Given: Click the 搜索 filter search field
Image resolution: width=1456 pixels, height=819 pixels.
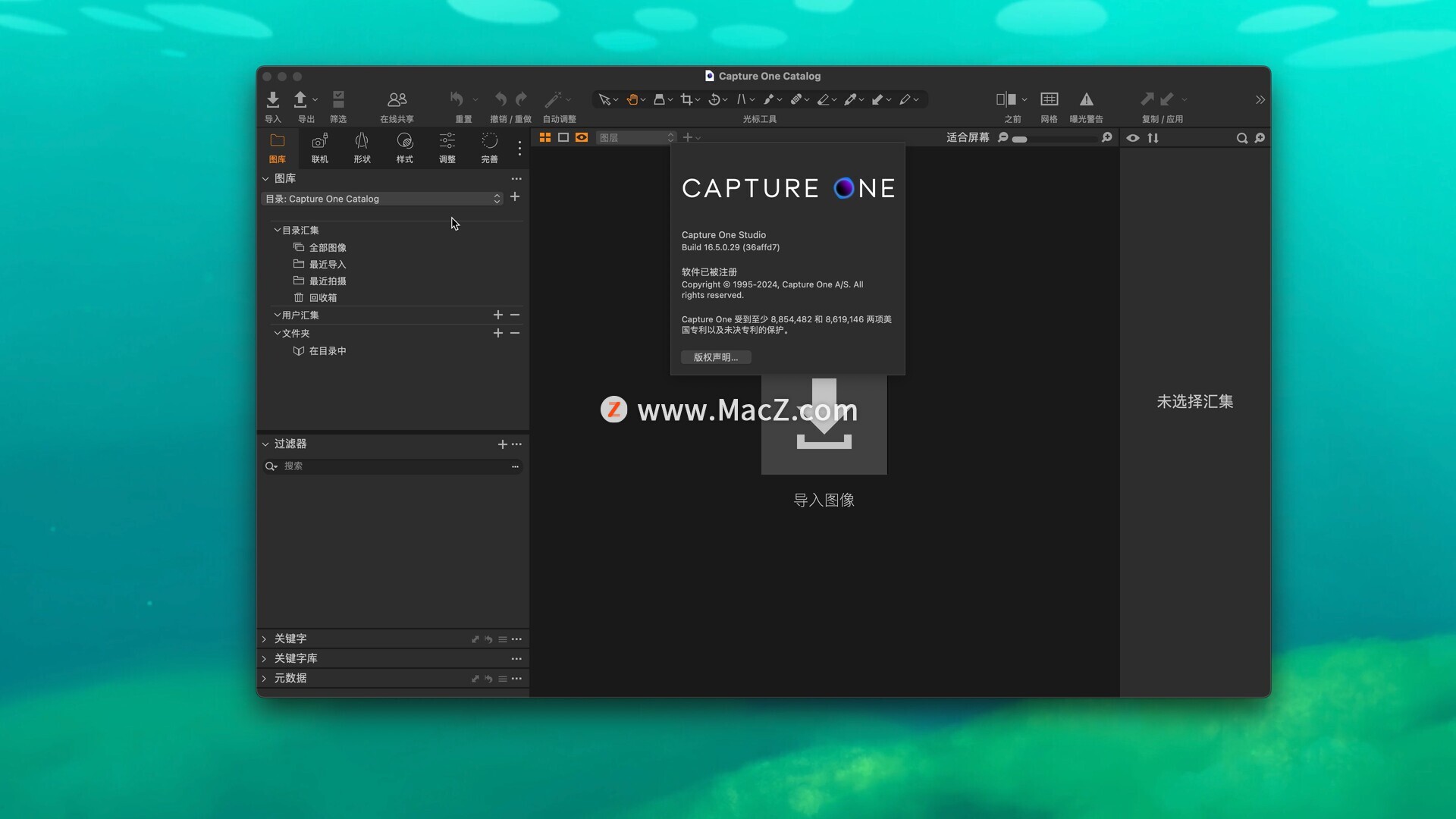Looking at the screenshot, I should 392,466.
